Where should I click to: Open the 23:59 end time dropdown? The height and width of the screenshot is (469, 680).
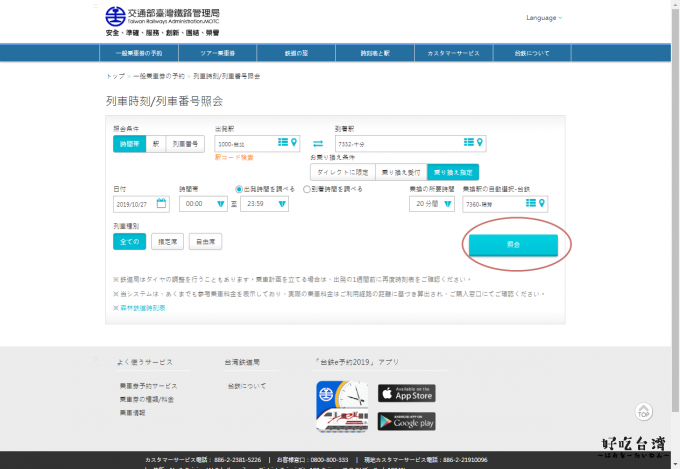coord(264,204)
